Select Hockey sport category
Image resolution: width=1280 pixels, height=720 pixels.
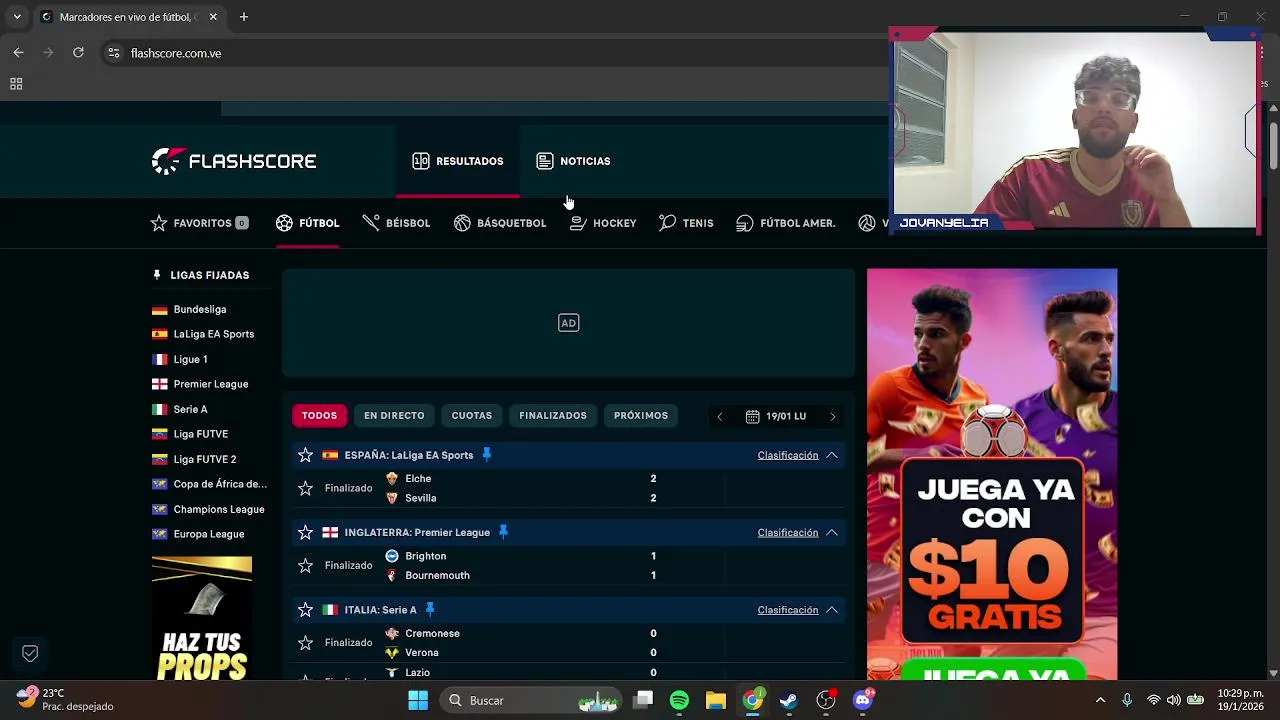pyautogui.click(x=603, y=223)
